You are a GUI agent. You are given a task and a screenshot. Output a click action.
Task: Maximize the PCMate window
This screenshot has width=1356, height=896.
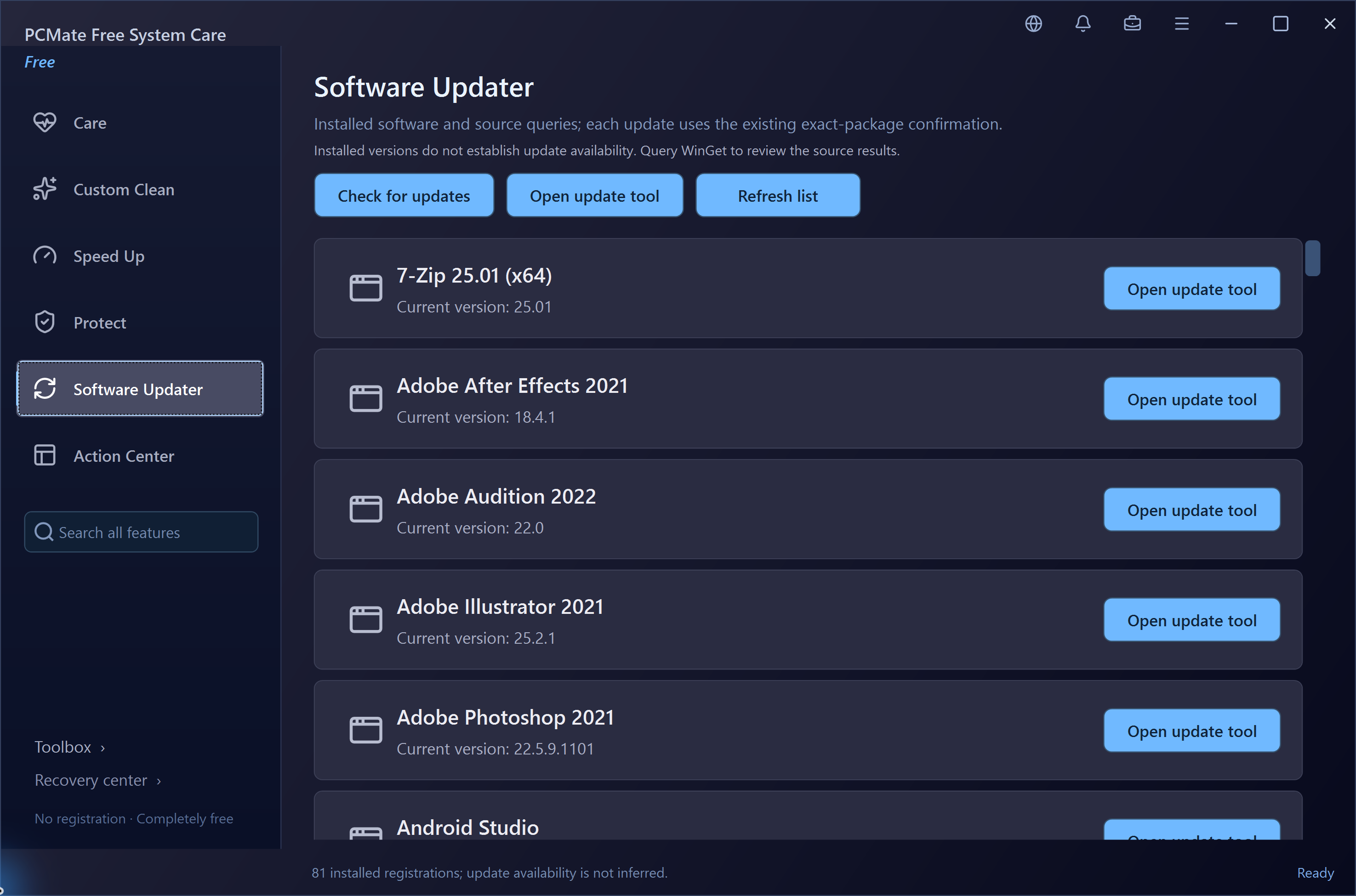(x=1281, y=23)
